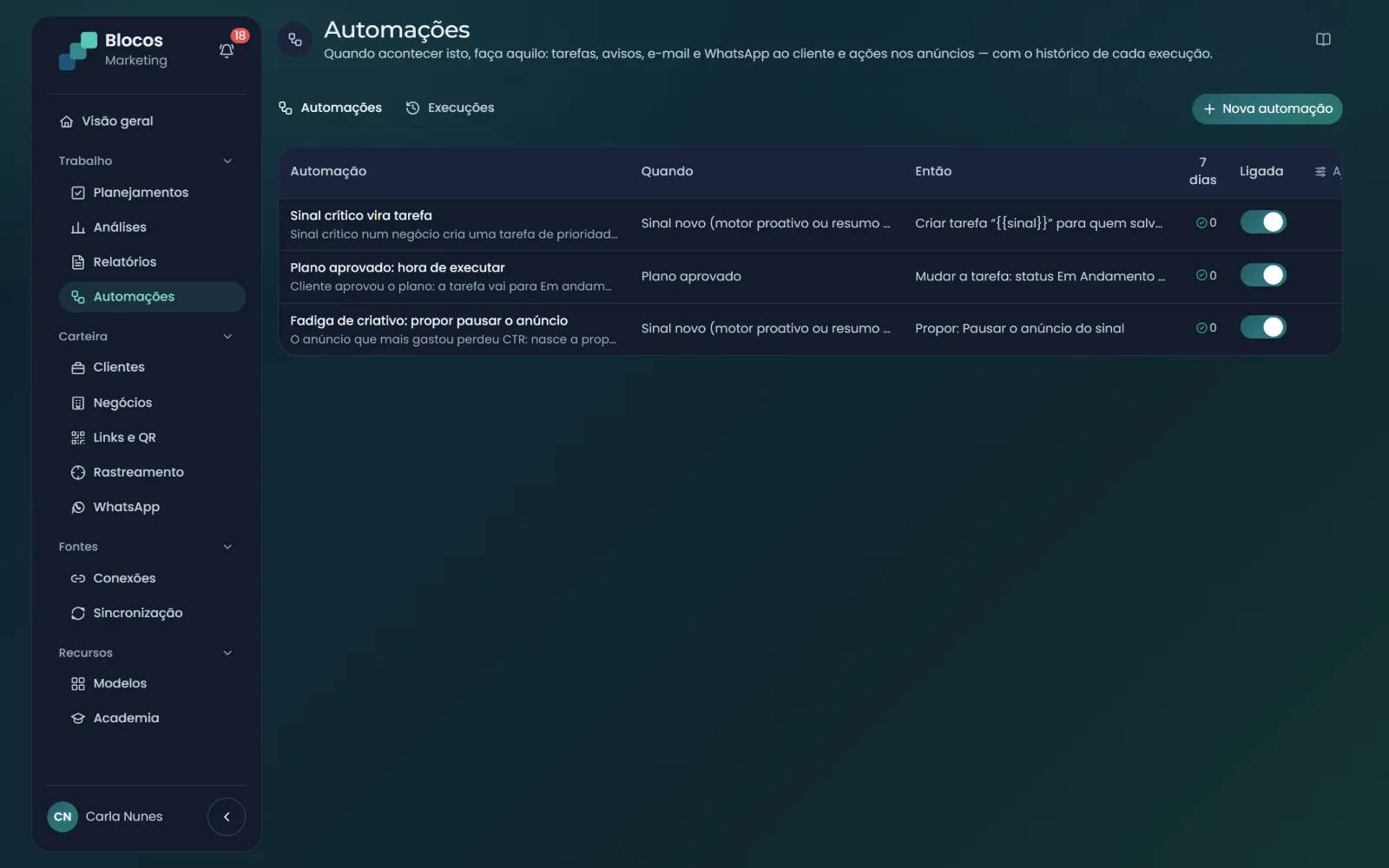The height and width of the screenshot is (868, 1389).
Task: Click the Ligada column header
Action: [1261, 171]
